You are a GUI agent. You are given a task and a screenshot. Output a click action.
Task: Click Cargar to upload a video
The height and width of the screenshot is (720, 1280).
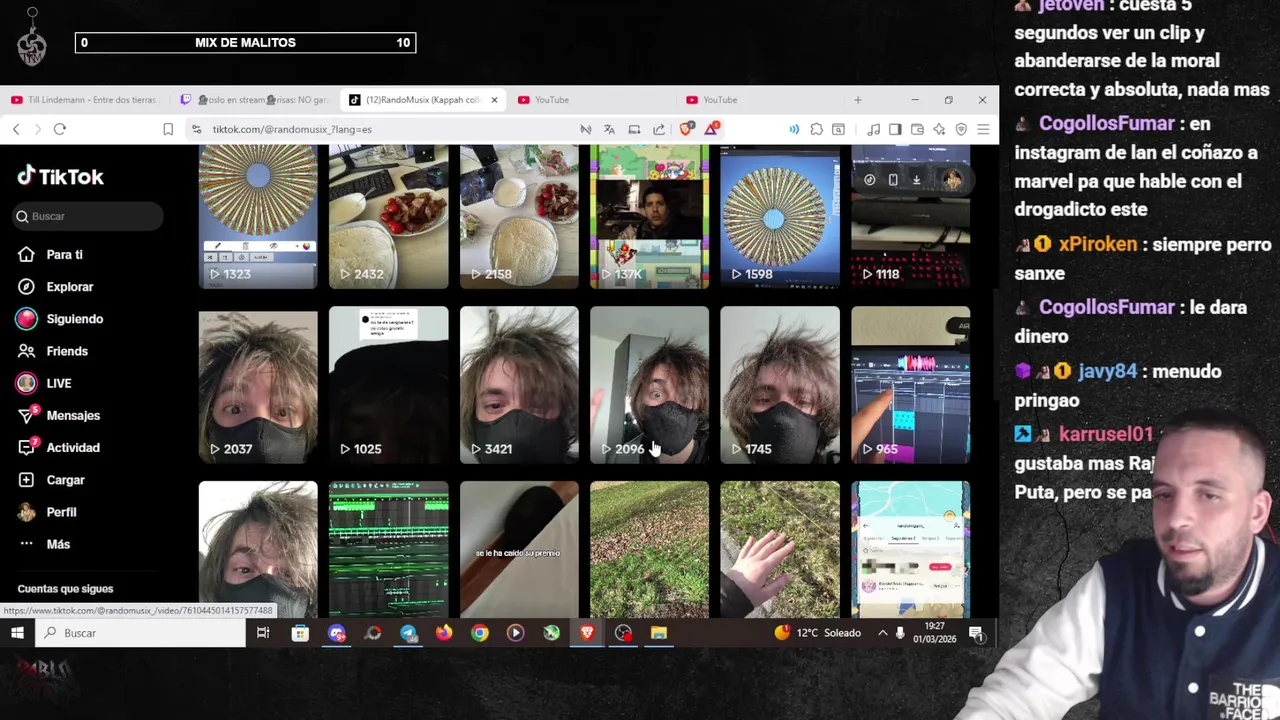[x=51, y=480]
